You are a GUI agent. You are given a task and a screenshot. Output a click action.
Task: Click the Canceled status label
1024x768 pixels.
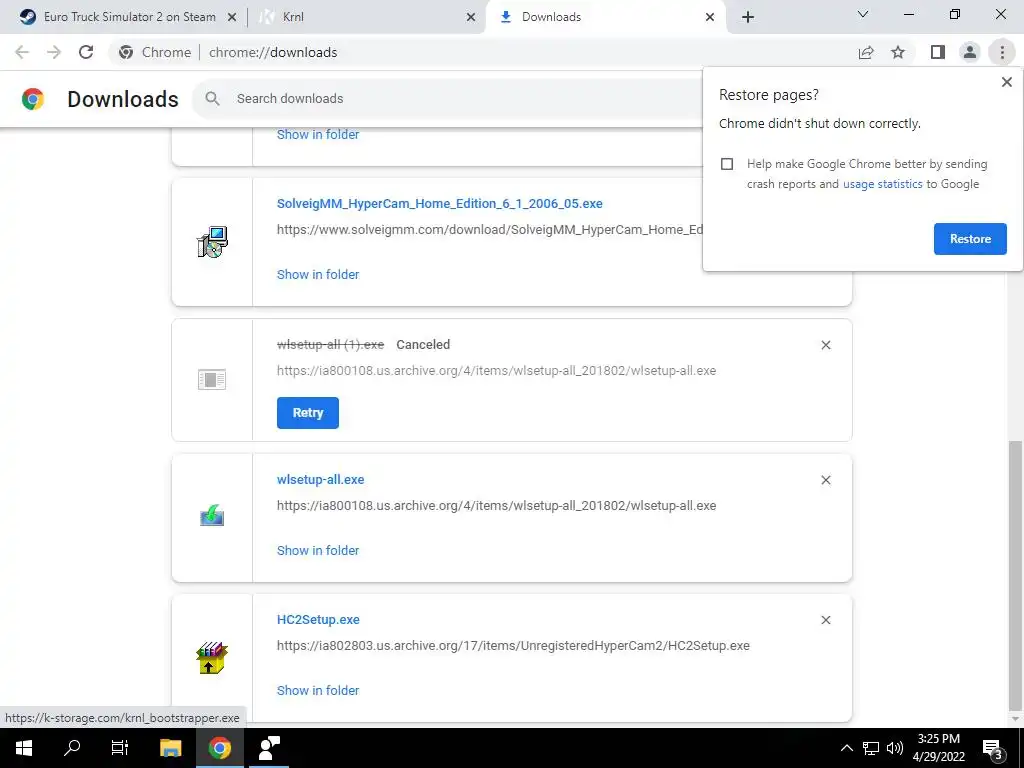(423, 345)
